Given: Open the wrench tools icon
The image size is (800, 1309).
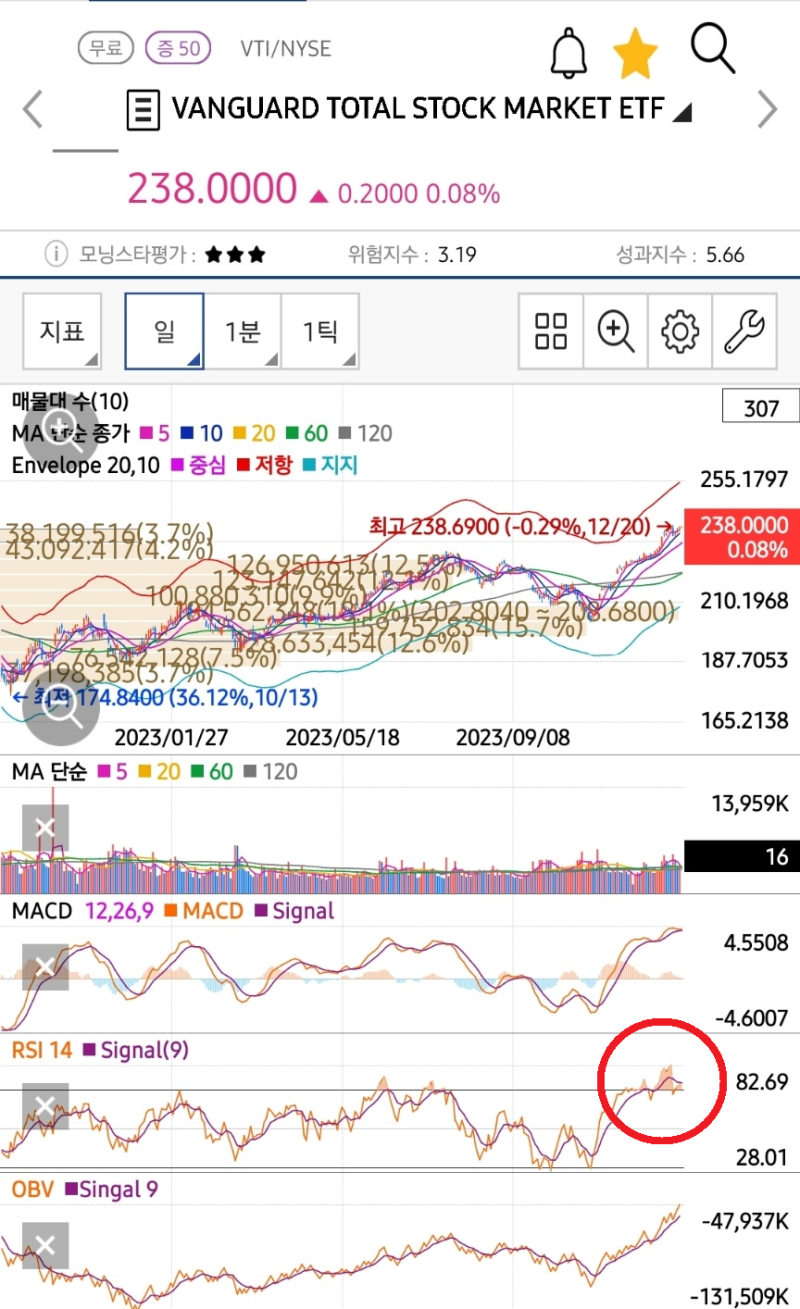Looking at the screenshot, I should coord(744,331).
